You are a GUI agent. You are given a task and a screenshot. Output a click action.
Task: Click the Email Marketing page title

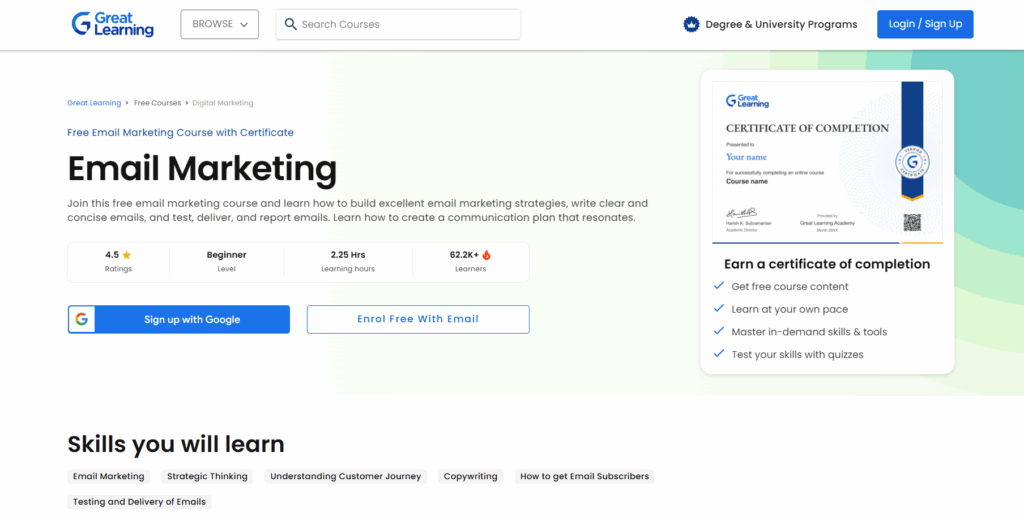coord(202,169)
